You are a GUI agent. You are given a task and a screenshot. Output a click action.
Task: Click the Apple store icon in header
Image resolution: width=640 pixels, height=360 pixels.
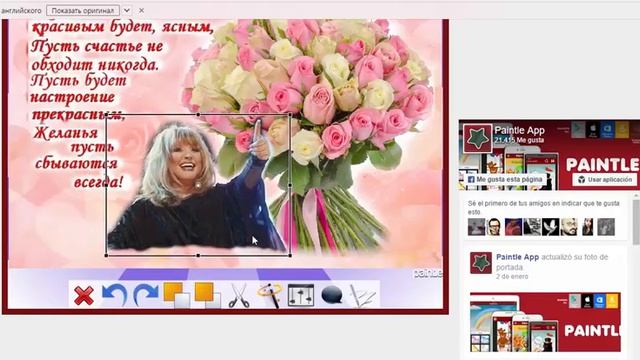593,130
